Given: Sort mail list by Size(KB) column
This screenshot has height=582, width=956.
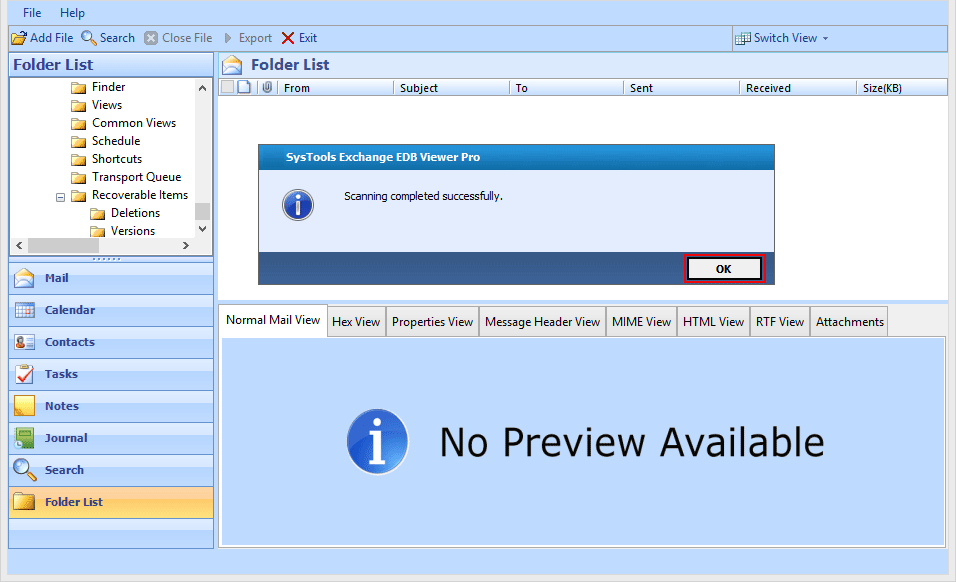Looking at the screenshot, I should tap(902, 88).
